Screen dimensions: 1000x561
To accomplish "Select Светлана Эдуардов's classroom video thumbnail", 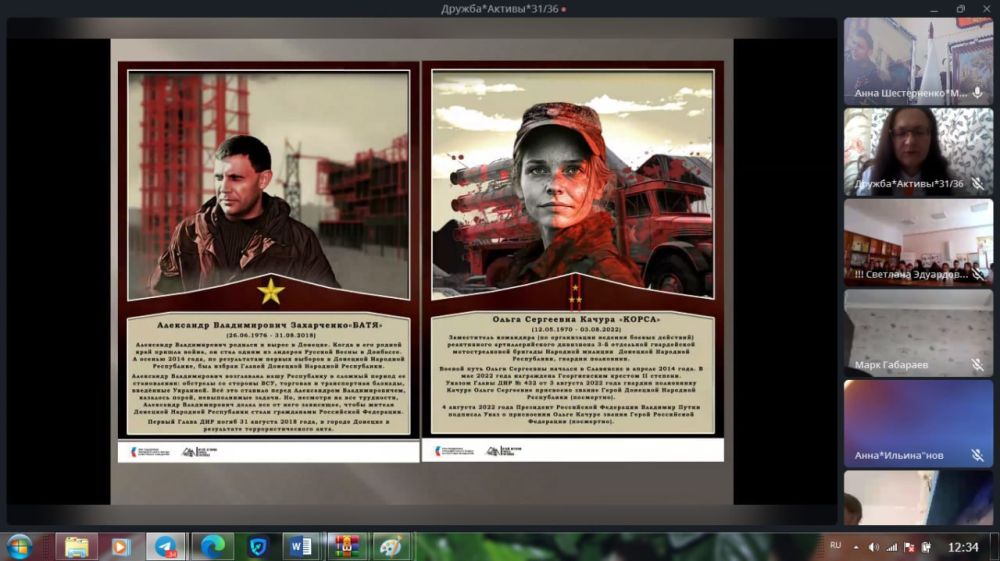I will [x=918, y=242].
